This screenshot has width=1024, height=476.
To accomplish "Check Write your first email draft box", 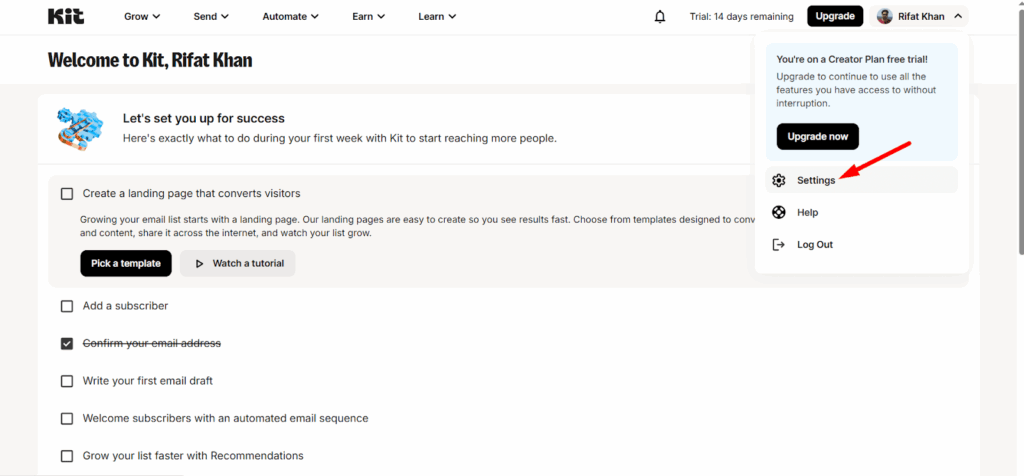I will (67, 381).
